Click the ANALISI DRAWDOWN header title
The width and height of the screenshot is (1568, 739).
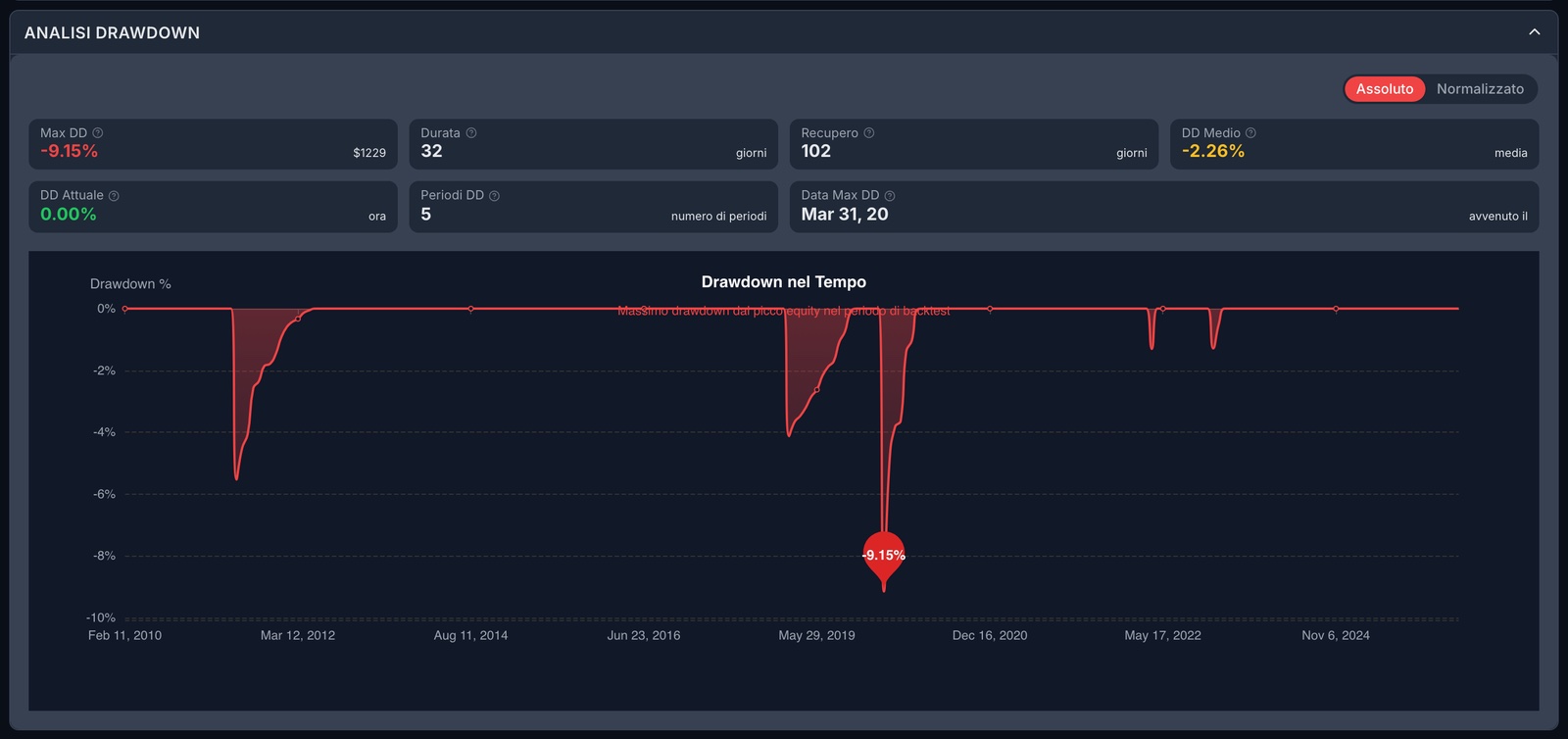pos(112,32)
